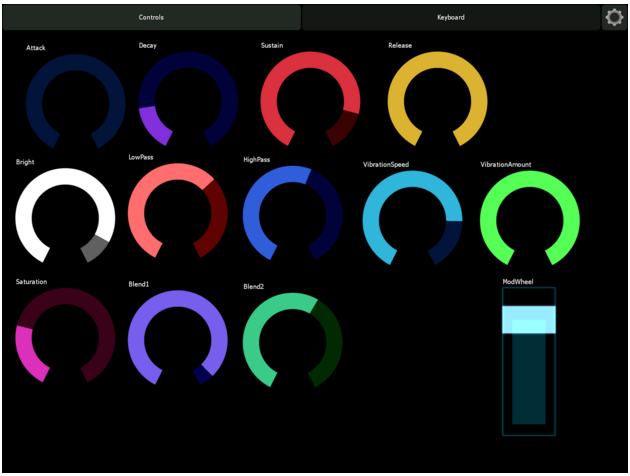
Task: Click the VibrationAmount label
Action: (505, 164)
